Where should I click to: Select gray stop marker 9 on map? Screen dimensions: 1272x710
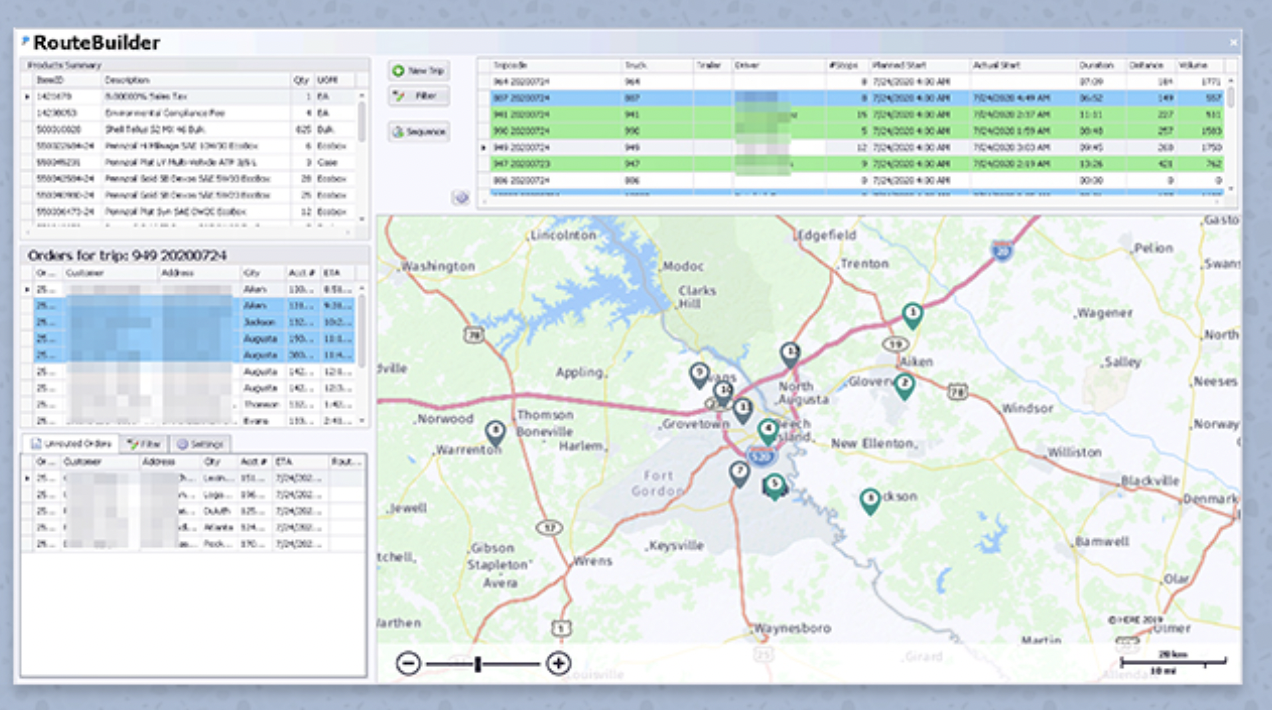click(x=699, y=375)
